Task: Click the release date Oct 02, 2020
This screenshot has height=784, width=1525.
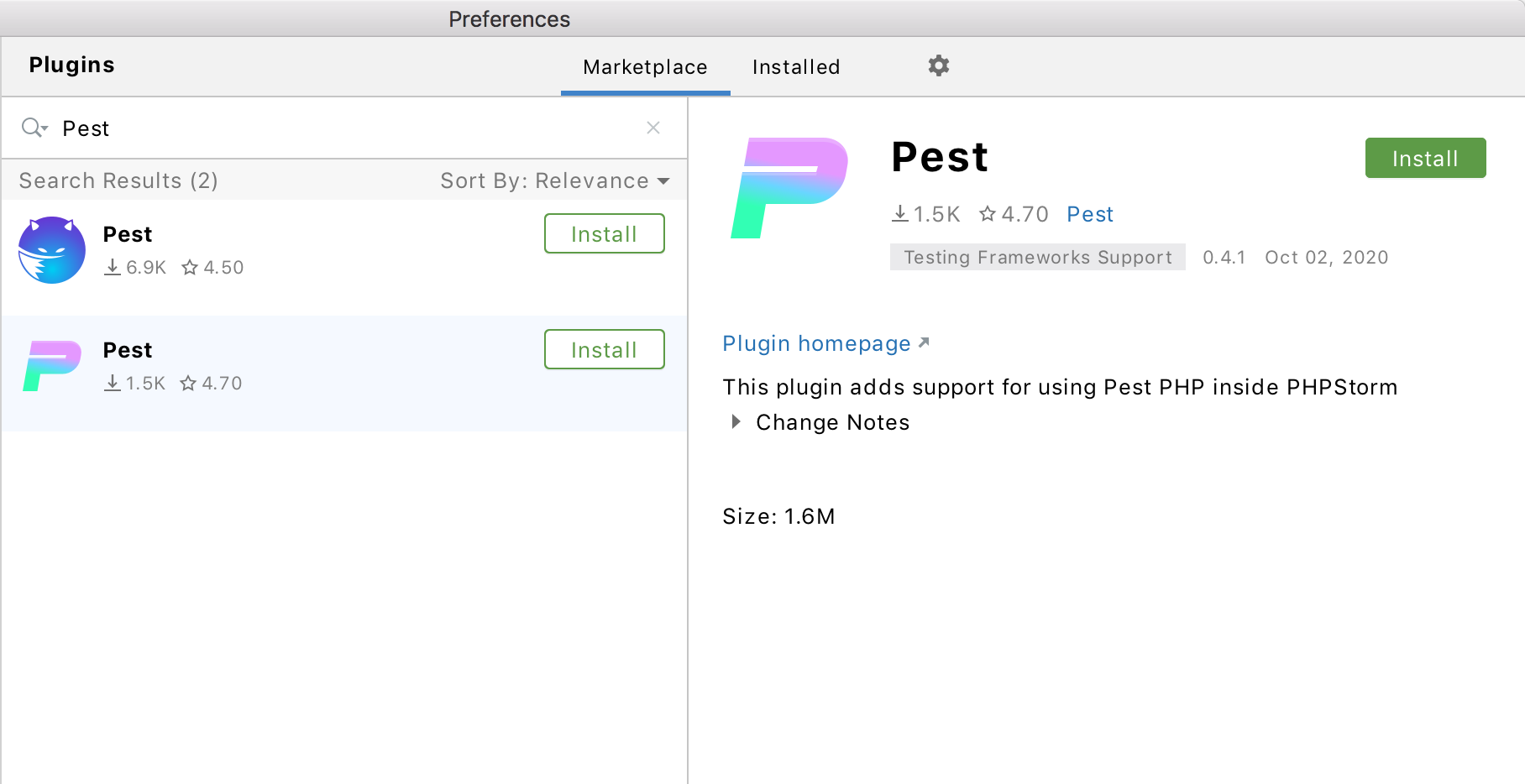Action: (x=1327, y=257)
